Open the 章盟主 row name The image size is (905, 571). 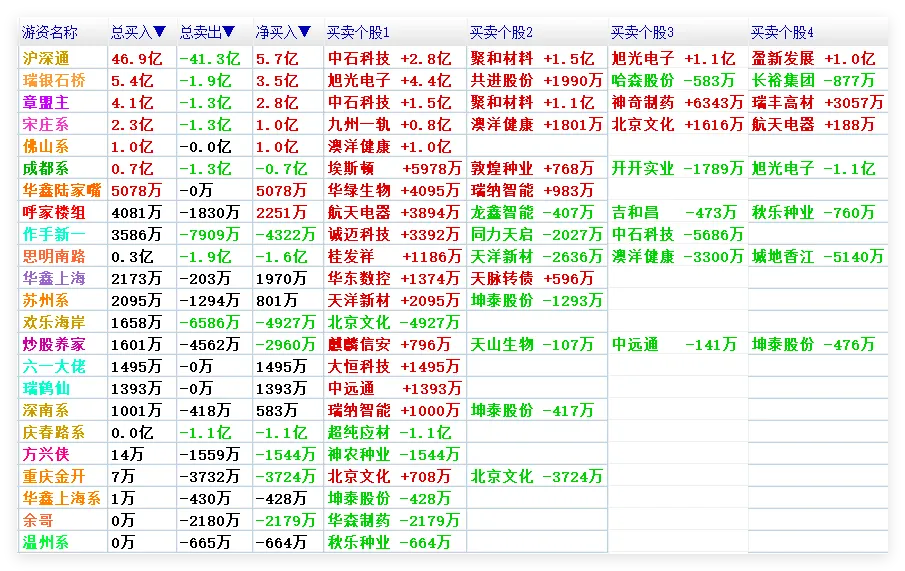click(46, 102)
